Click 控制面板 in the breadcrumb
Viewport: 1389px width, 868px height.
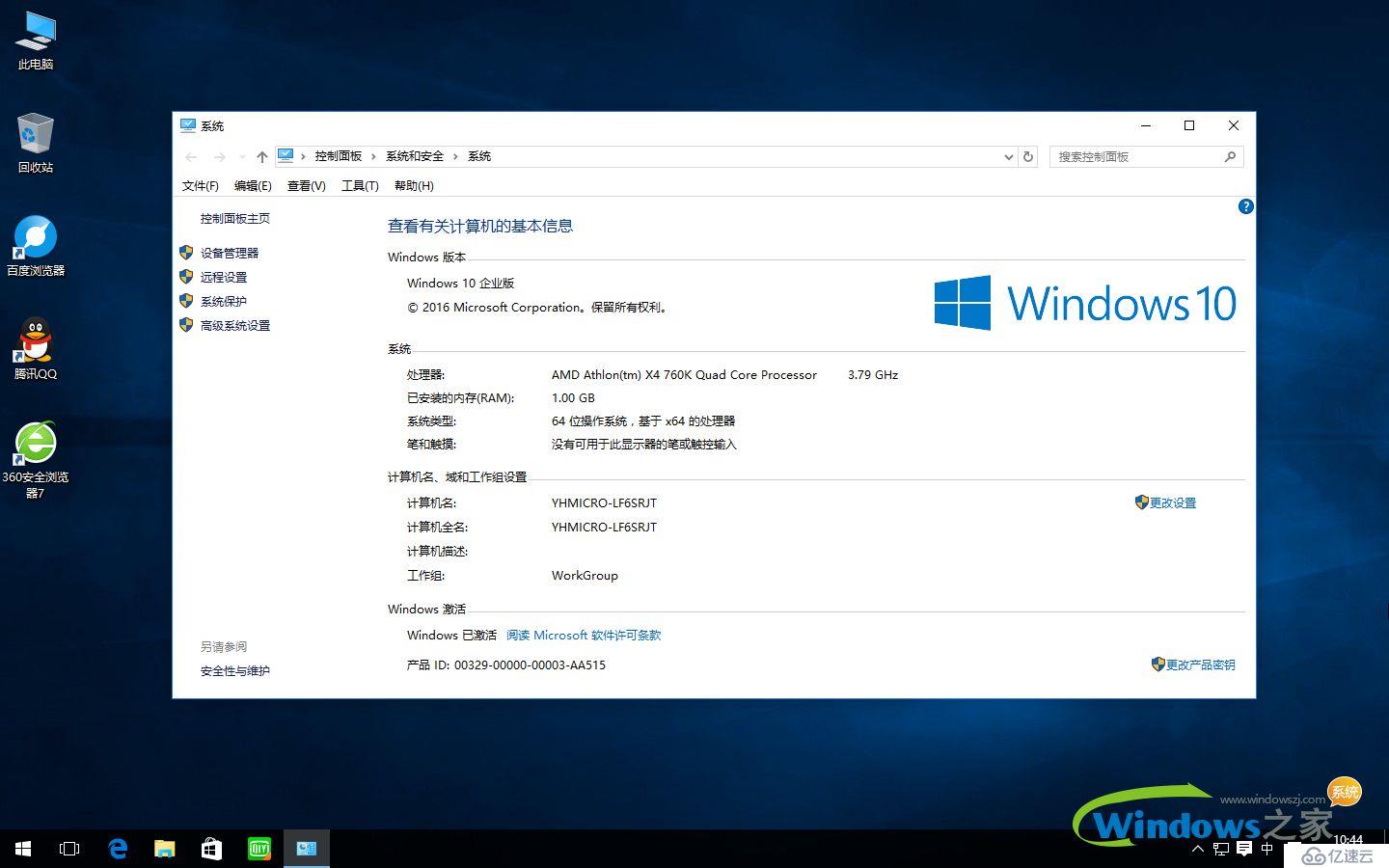point(338,156)
